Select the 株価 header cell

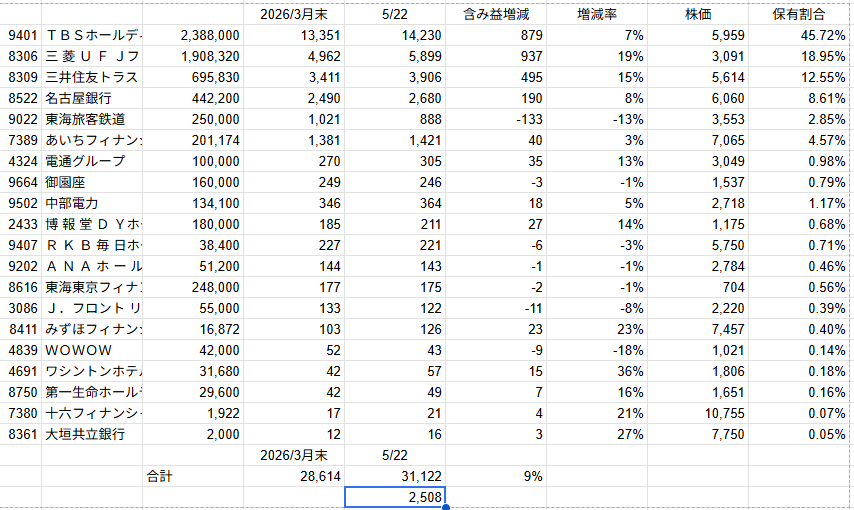[698, 14]
